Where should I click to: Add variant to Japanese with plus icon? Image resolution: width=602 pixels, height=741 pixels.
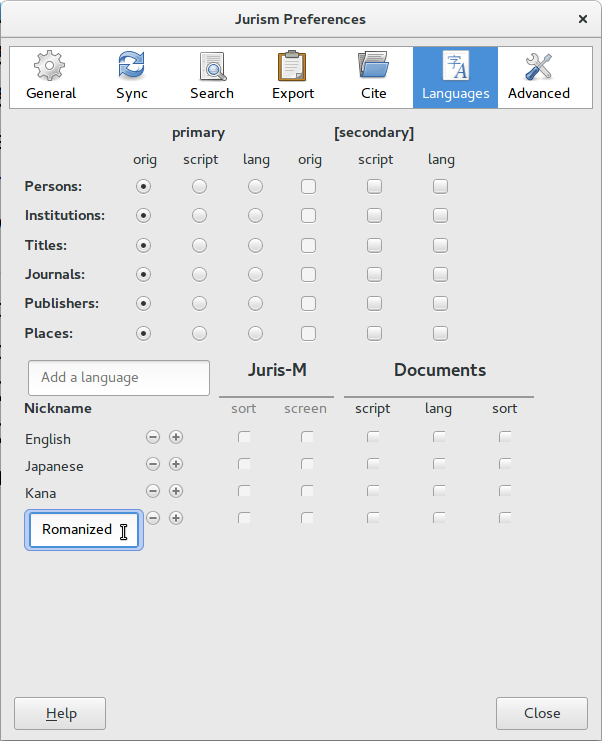(176, 464)
